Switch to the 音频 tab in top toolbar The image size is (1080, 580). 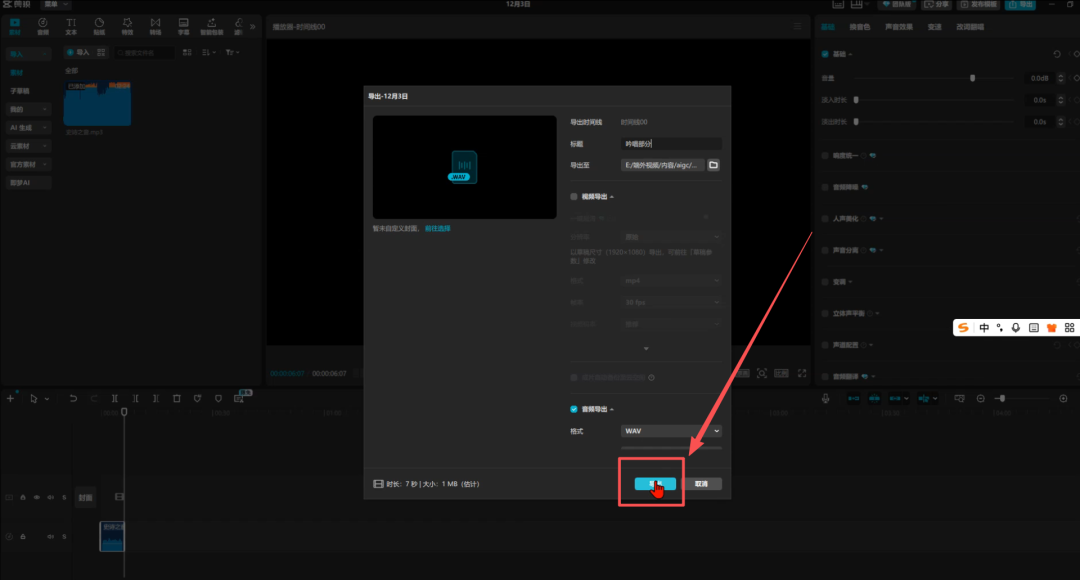click(43, 26)
